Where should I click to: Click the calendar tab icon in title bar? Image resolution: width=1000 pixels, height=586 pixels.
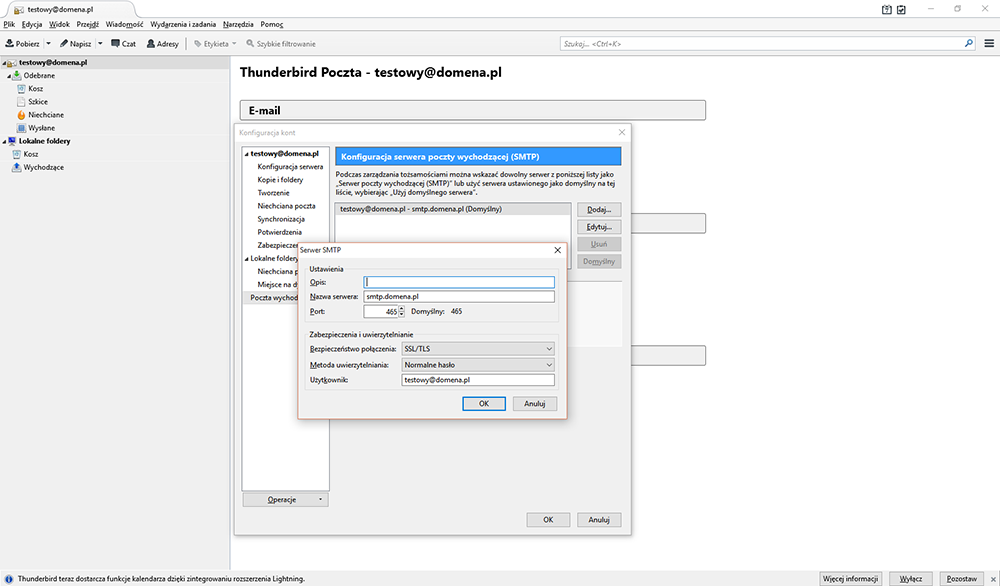point(886,10)
